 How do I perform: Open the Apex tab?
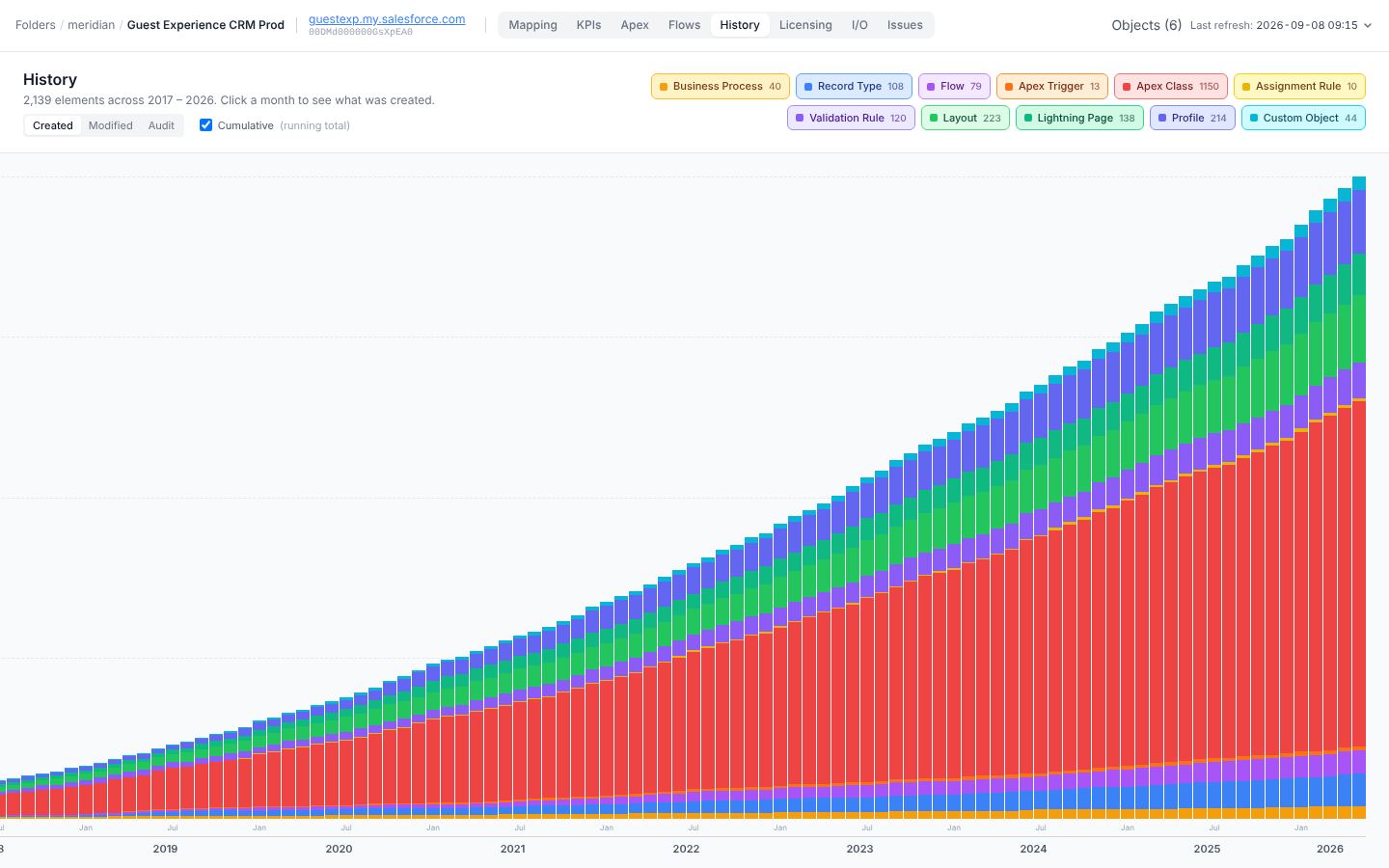pos(635,25)
